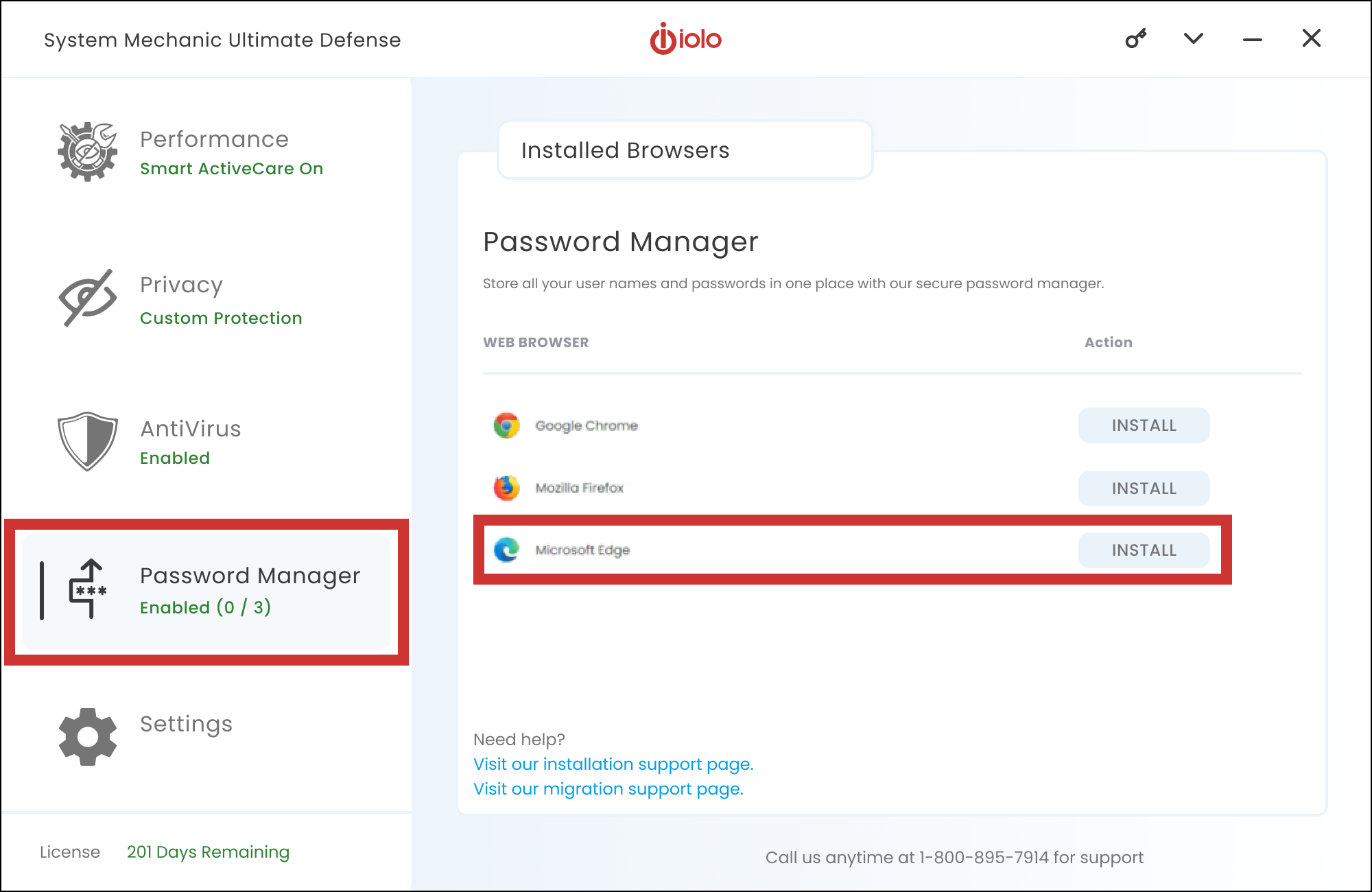This screenshot has width=1372, height=892.
Task: Click the license key icon
Action: coord(1135,38)
